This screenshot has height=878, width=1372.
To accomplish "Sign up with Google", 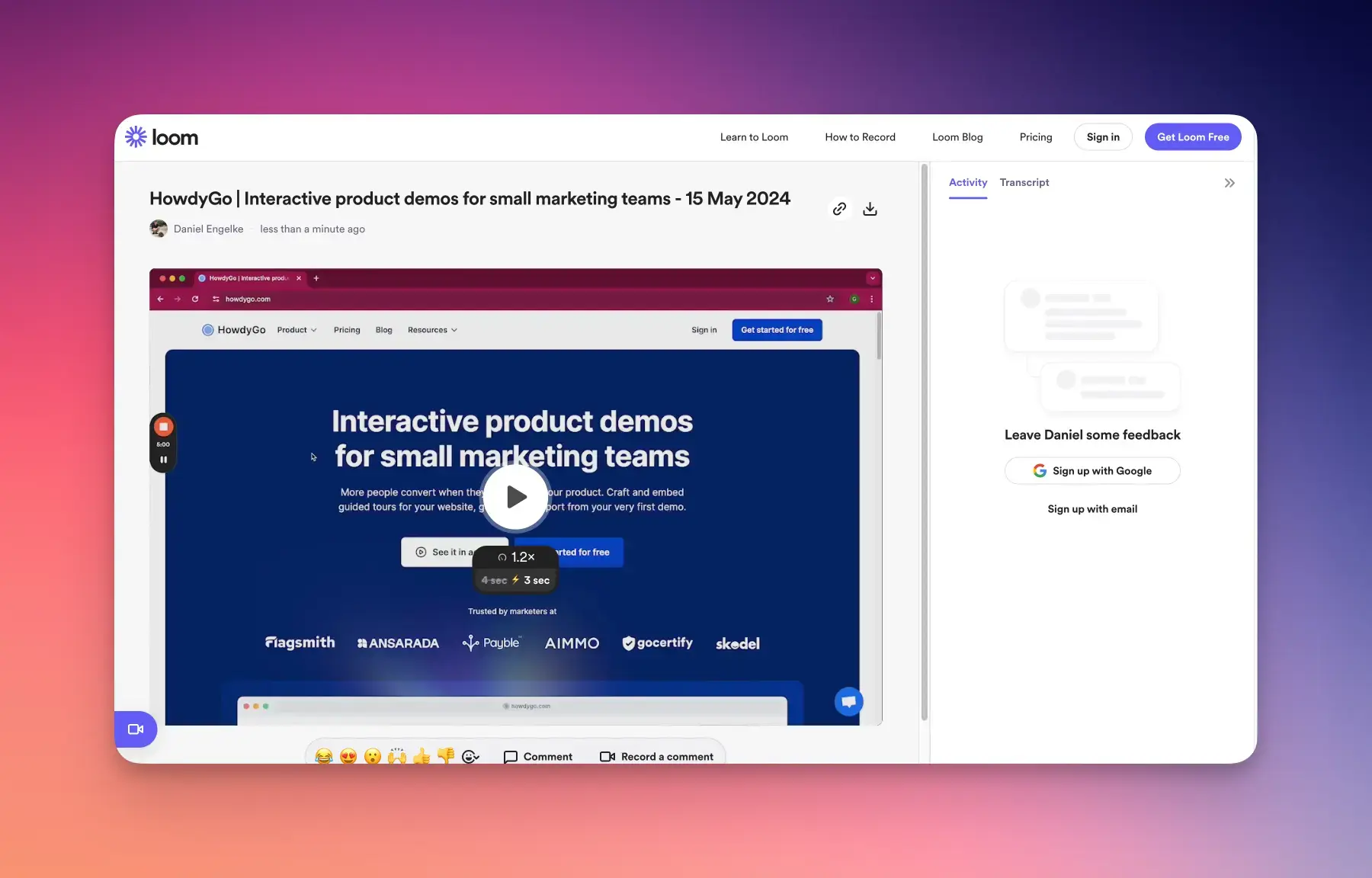I will pos(1092,471).
